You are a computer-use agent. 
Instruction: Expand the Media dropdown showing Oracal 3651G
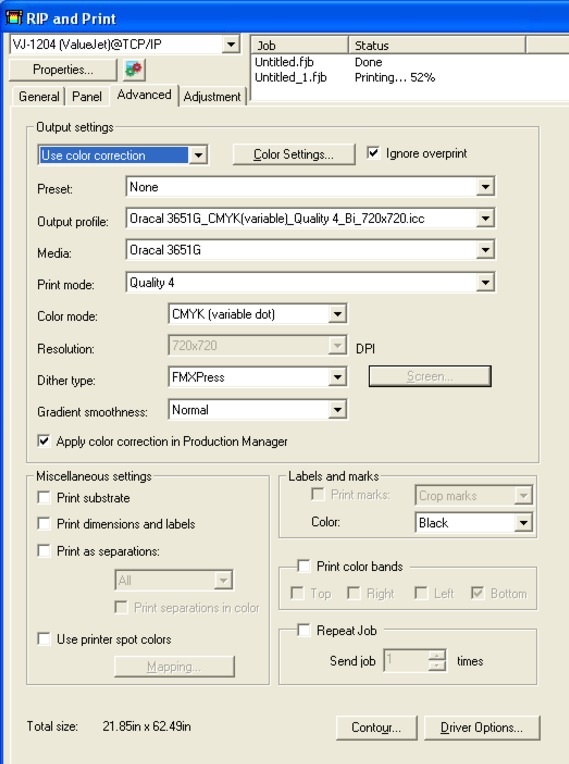(485, 250)
